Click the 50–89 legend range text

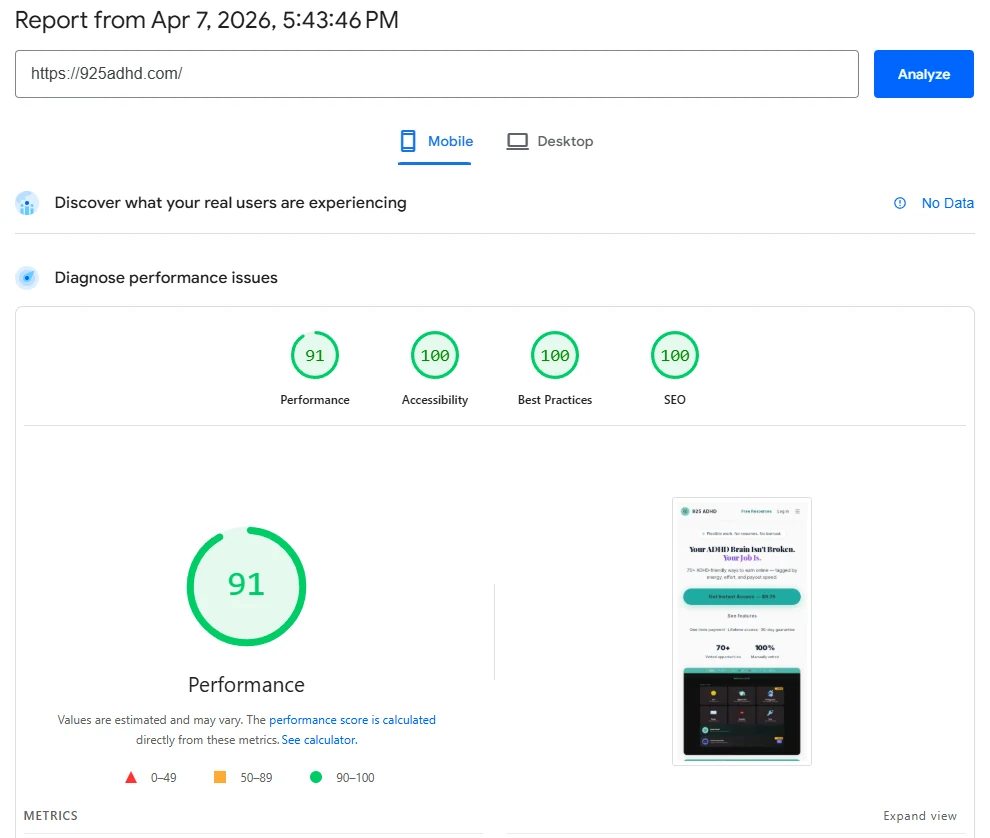[x=256, y=778]
